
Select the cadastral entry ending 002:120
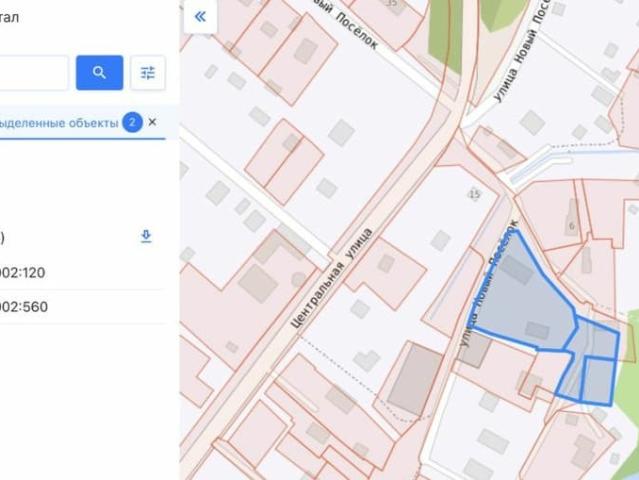coord(22,273)
